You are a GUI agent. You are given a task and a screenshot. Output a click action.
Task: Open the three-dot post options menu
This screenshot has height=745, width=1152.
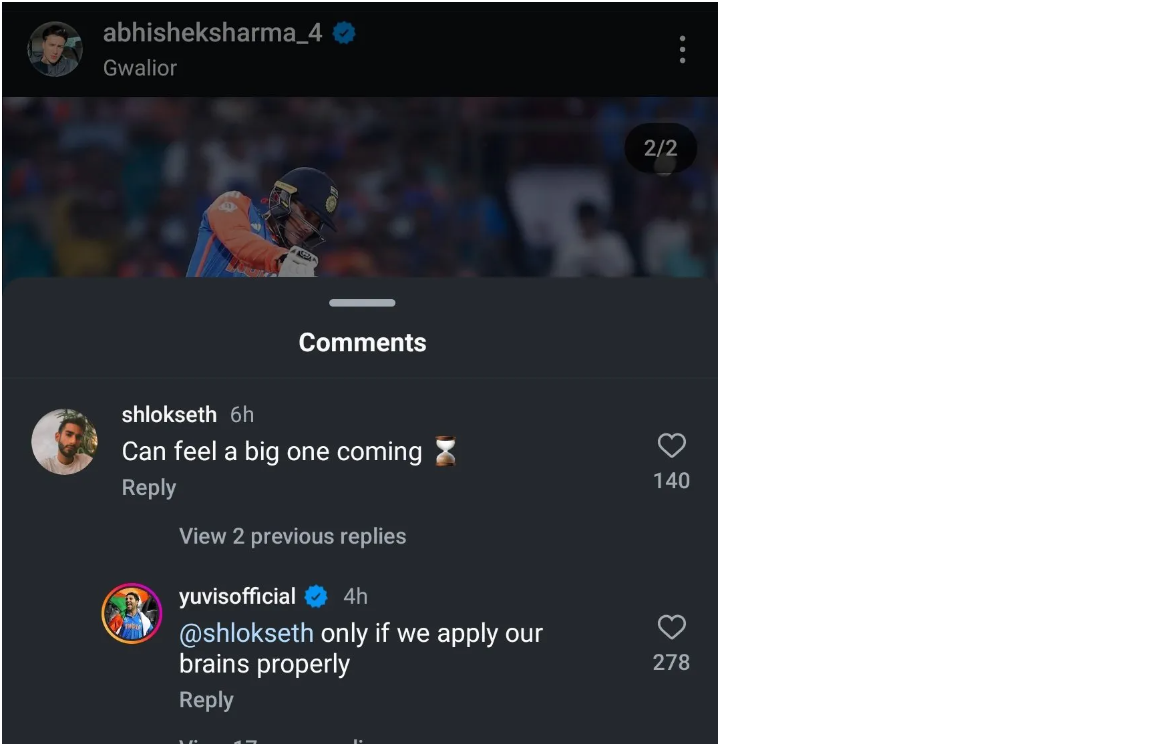tap(682, 50)
